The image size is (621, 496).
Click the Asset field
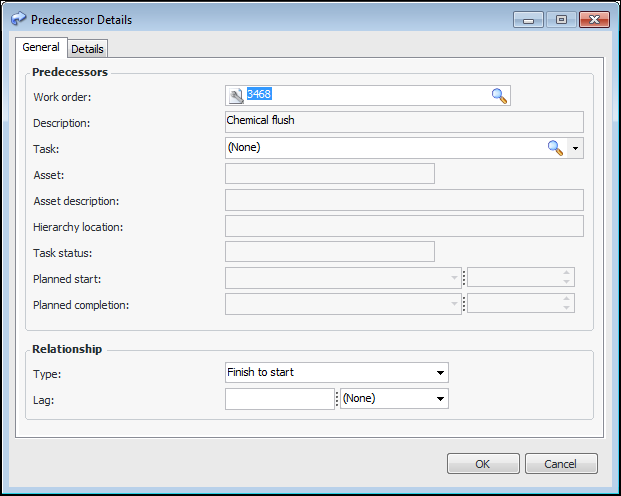click(x=330, y=174)
